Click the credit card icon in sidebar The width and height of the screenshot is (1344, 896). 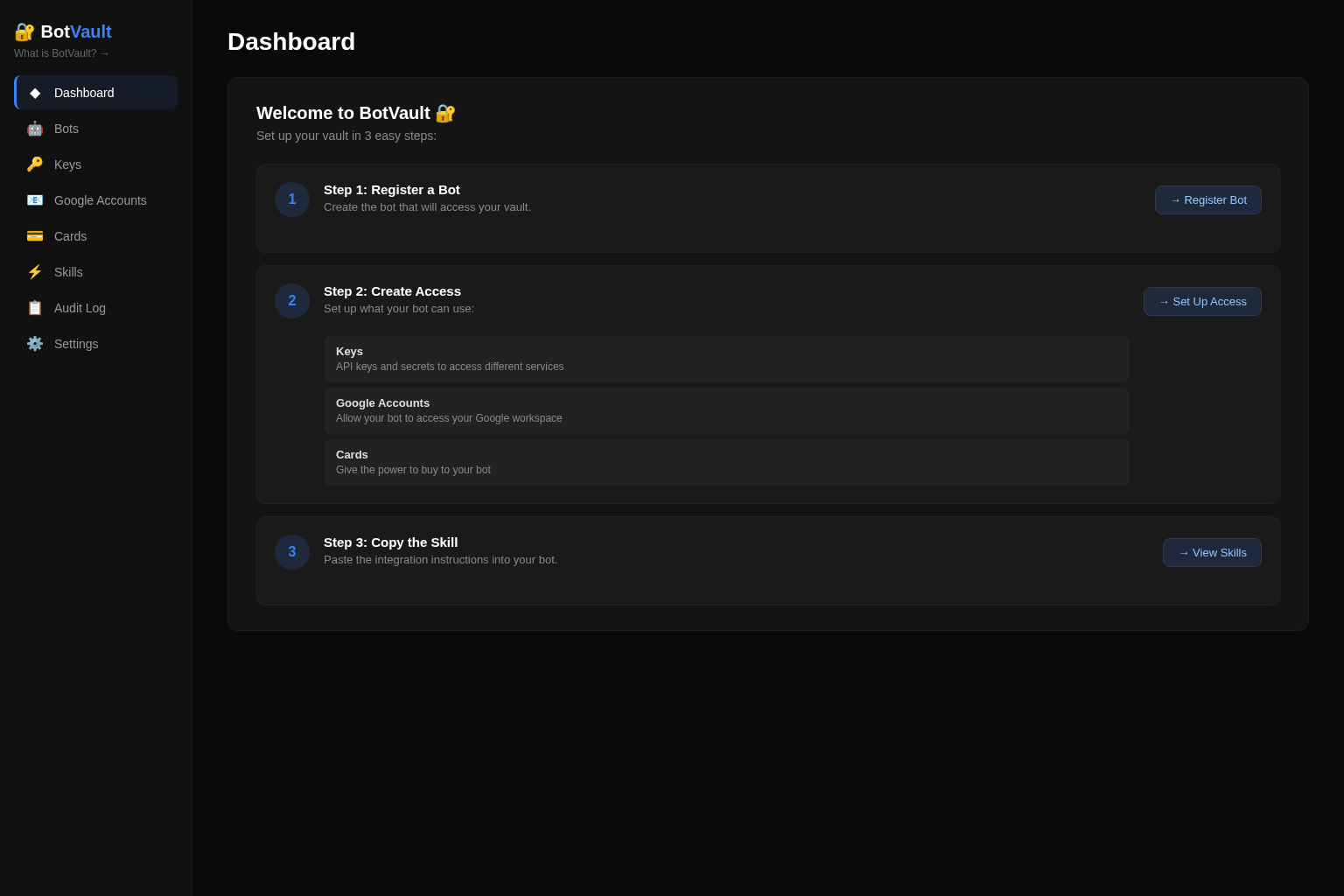click(x=35, y=236)
